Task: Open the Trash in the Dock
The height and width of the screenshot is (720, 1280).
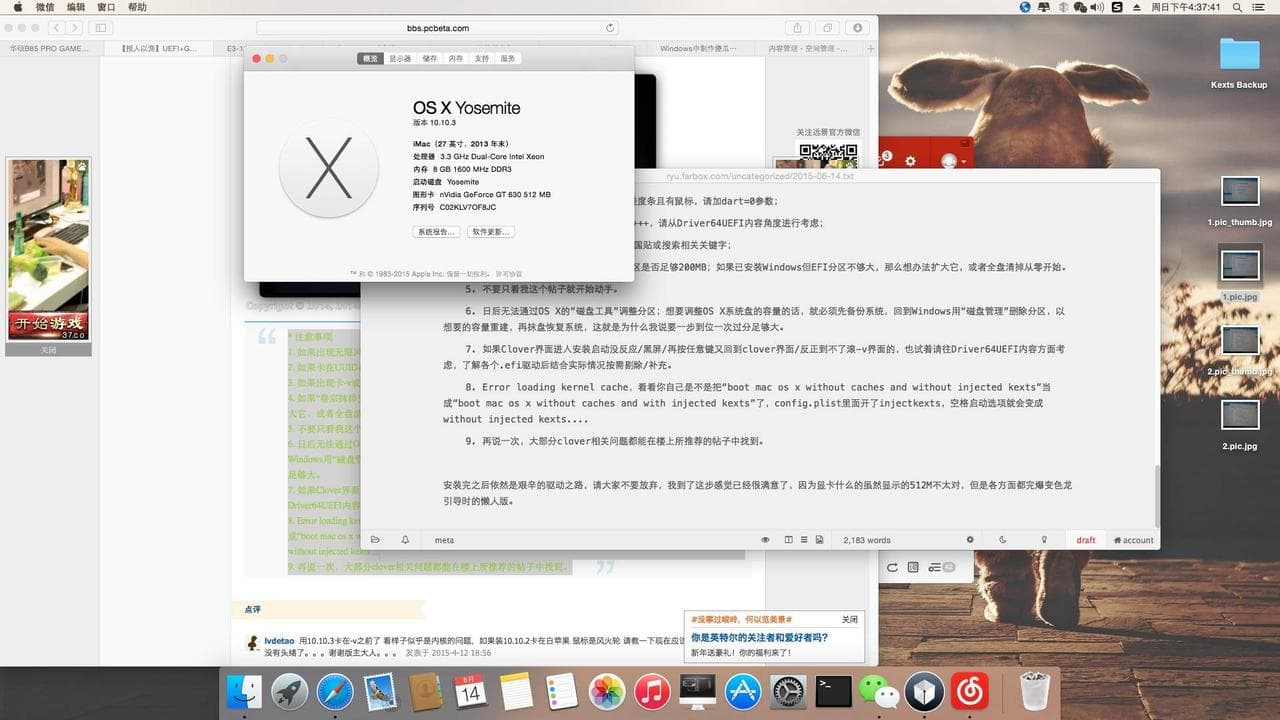Action: 1034,691
